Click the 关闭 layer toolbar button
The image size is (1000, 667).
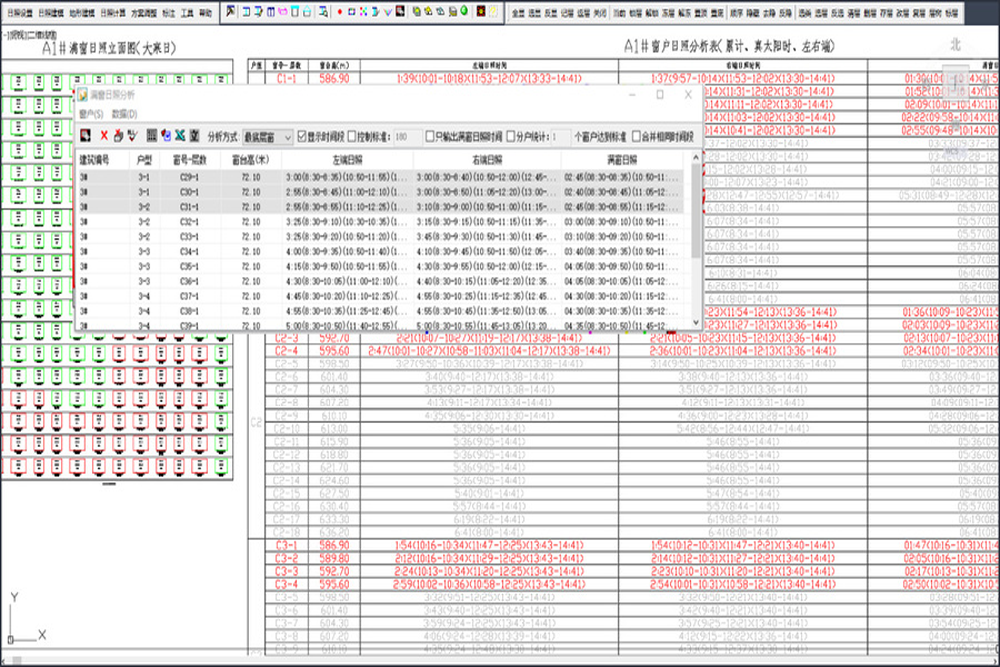point(600,13)
